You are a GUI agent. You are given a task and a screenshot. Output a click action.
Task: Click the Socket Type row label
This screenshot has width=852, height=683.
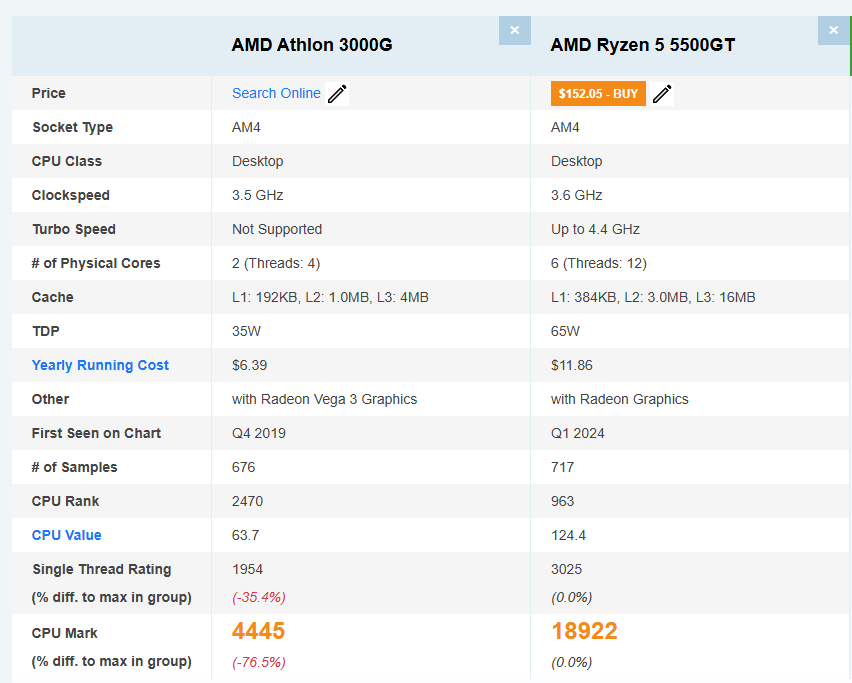pyautogui.click(x=72, y=127)
